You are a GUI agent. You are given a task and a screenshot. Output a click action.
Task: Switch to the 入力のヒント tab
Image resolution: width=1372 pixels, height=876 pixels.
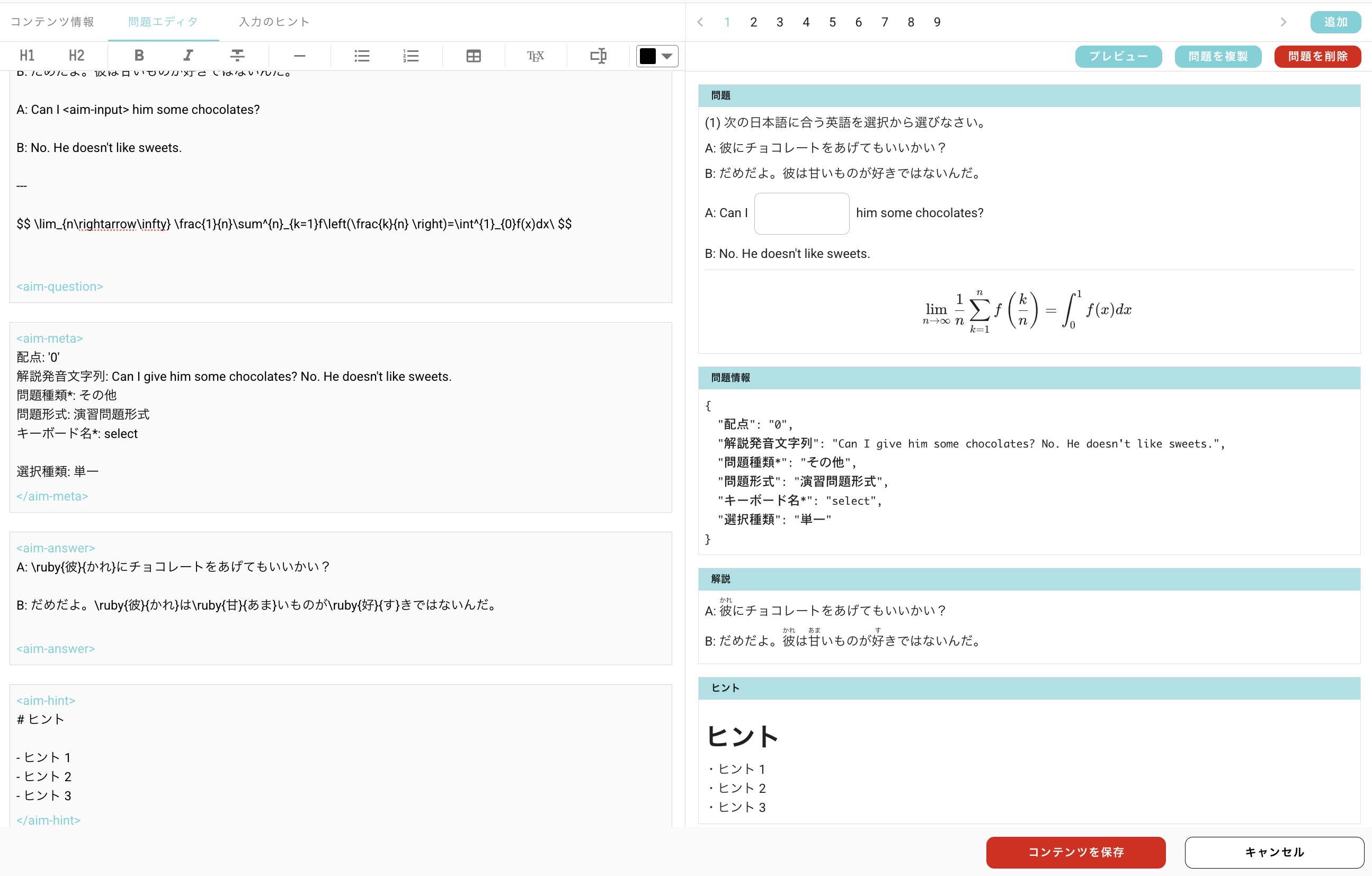tap(273, 22)
